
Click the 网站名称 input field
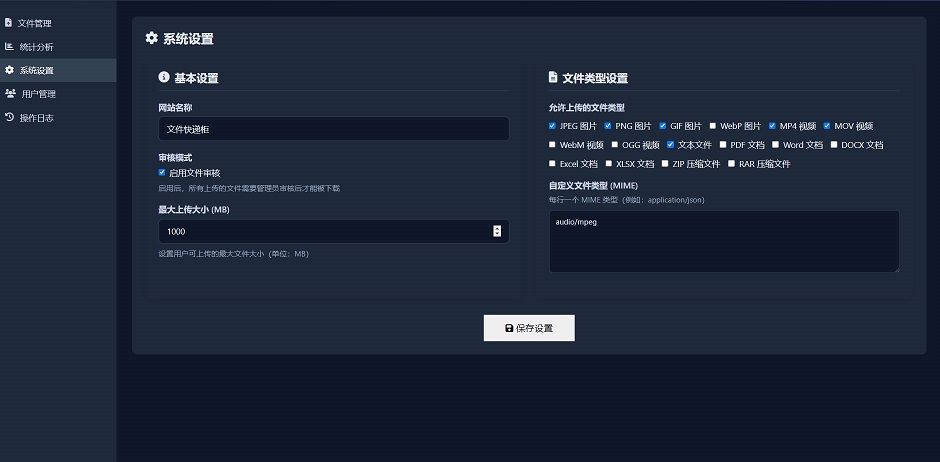tap(334, 129)
